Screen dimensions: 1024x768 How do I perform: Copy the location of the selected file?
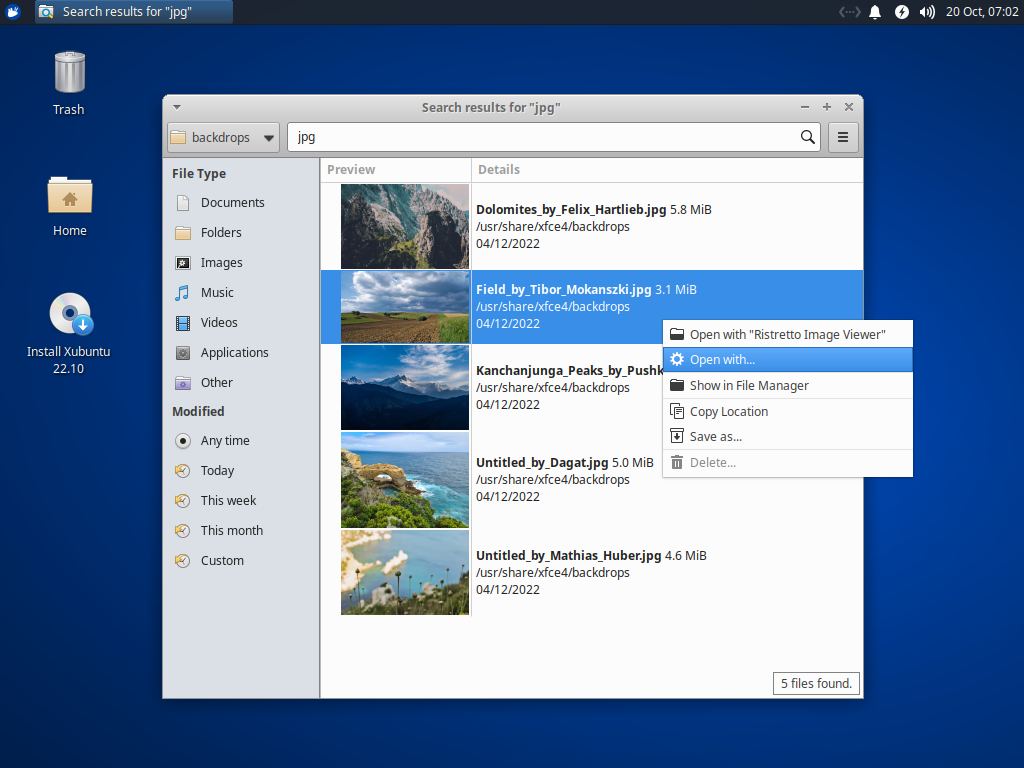coord(727,411)
